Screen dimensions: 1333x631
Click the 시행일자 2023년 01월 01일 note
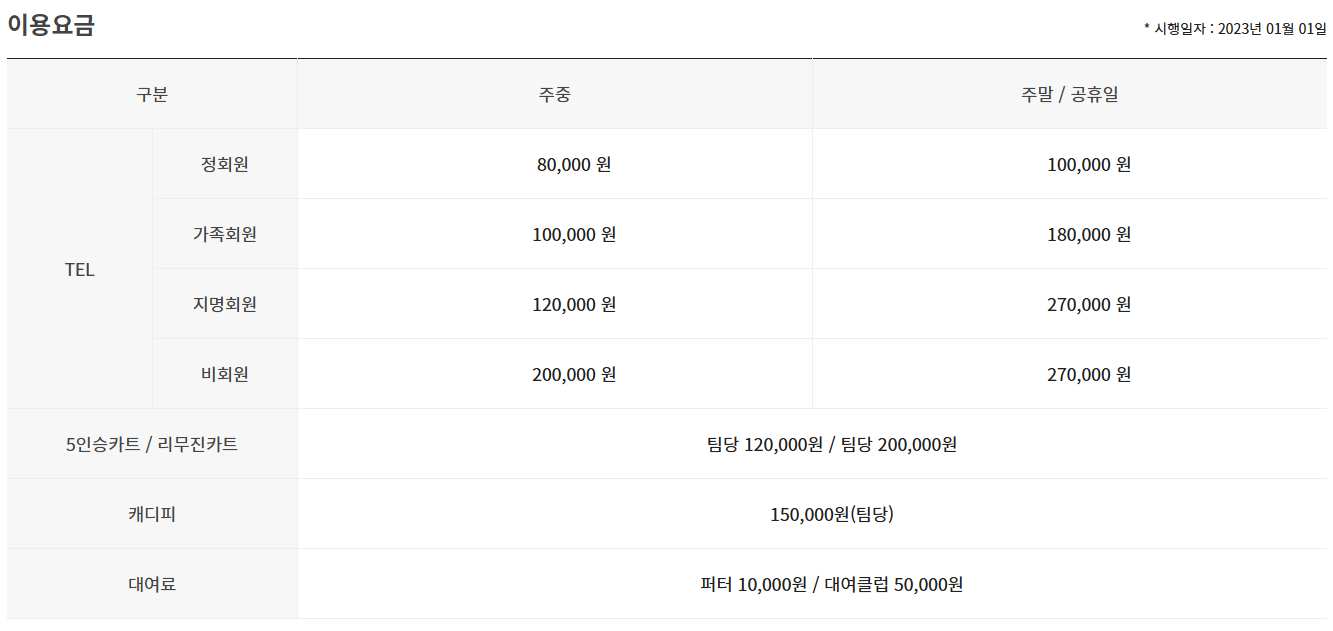1235,29
